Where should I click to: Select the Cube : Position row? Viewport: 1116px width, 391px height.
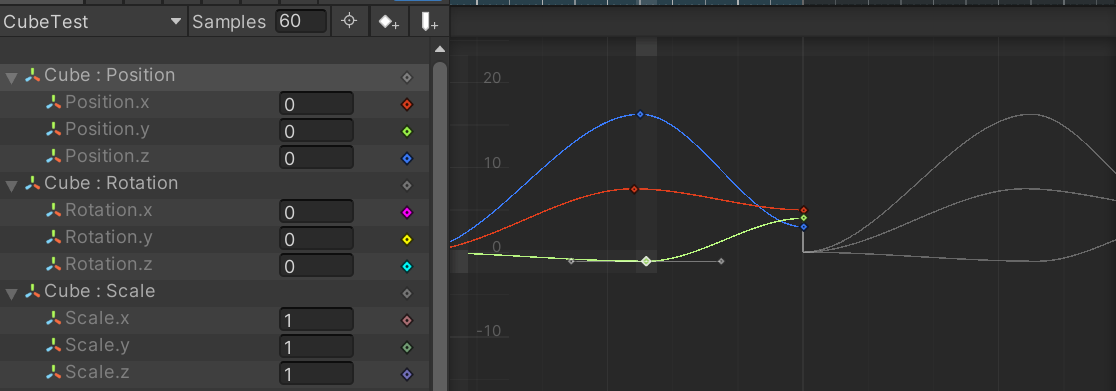pos(214,77)
